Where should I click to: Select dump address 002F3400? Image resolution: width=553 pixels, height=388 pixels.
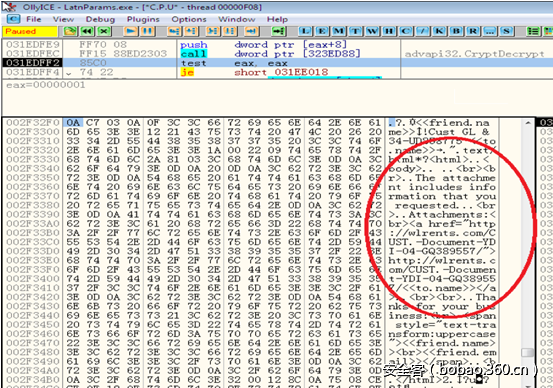[x=33, y=279]
